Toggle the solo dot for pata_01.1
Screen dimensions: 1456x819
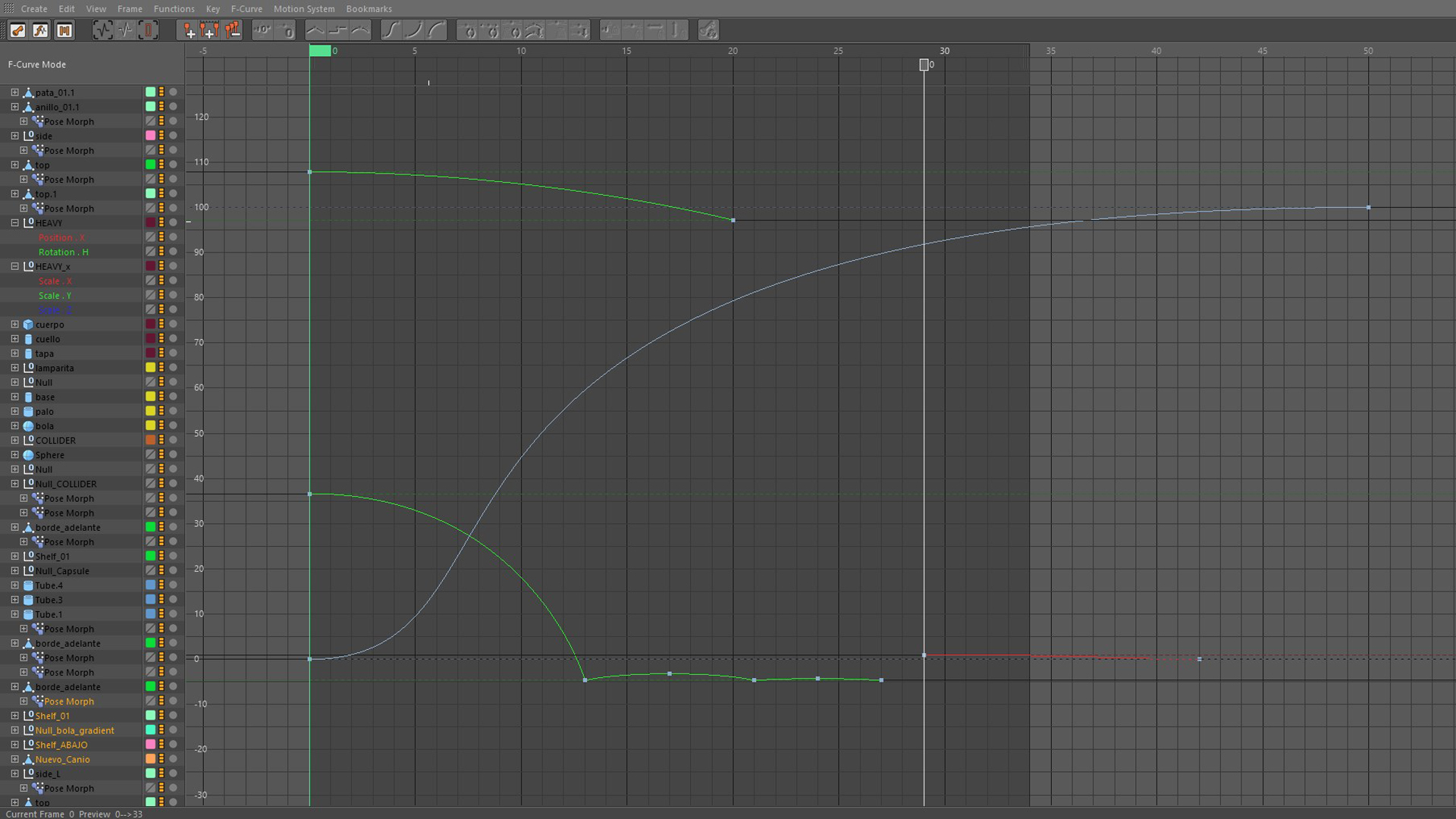[x=173, y=93]
